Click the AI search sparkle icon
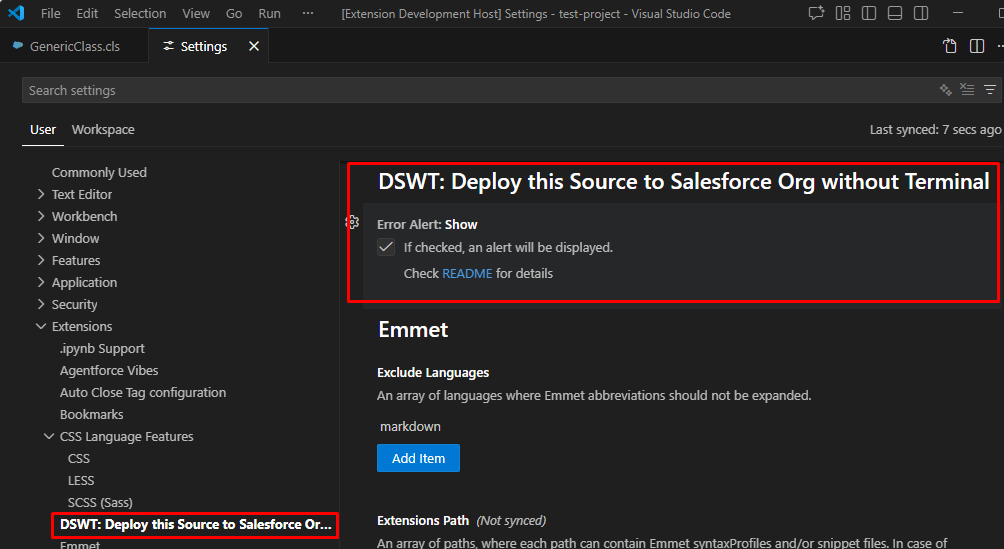This screenshot has width=1004, height=549. (x=946, y=90)
